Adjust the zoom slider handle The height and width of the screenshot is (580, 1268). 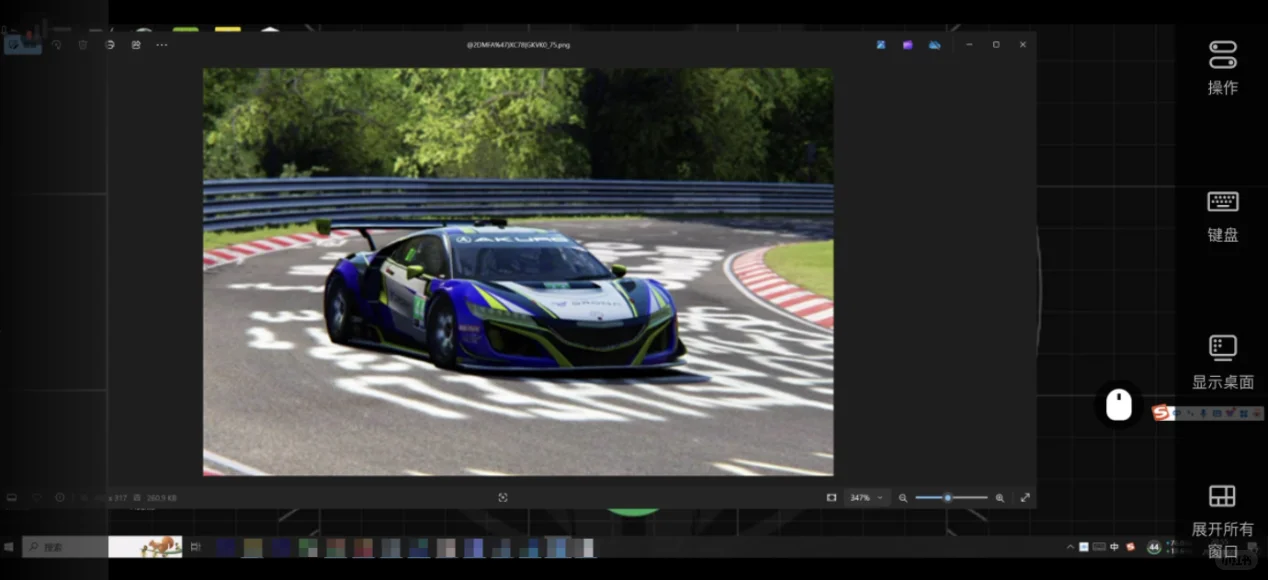pos(948,497)
